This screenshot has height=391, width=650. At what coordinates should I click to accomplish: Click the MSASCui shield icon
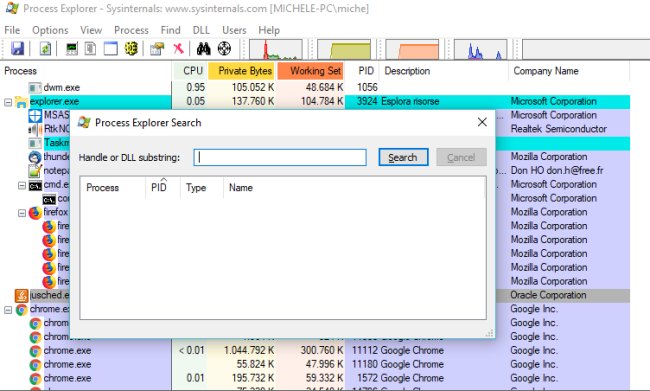coord(35,116)
